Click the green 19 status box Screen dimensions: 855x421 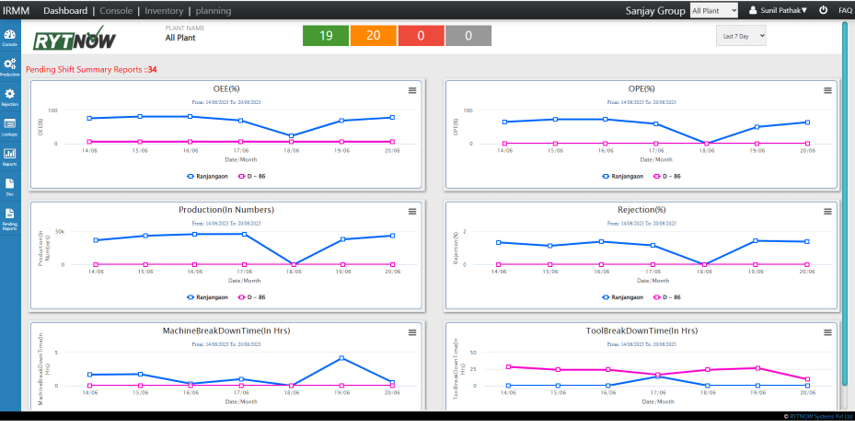[325, 36]
